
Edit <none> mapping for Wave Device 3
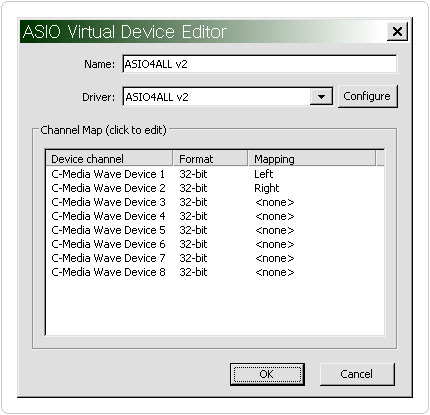[x=275, y=202]
